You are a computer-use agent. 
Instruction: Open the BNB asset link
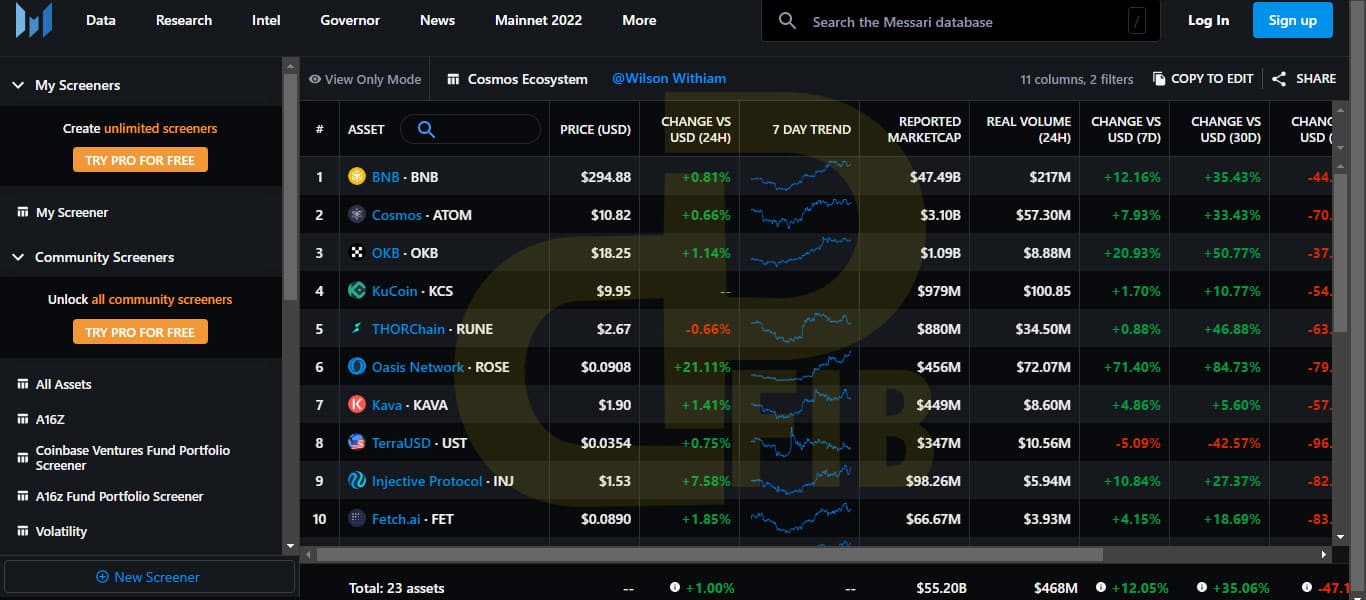click(x=386, y=177)
